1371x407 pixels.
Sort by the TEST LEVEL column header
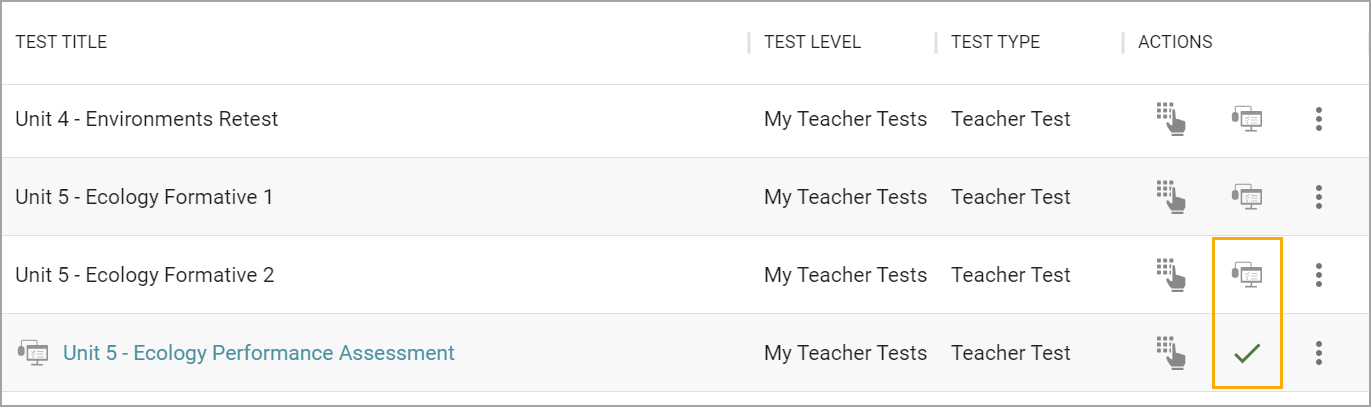812,42
